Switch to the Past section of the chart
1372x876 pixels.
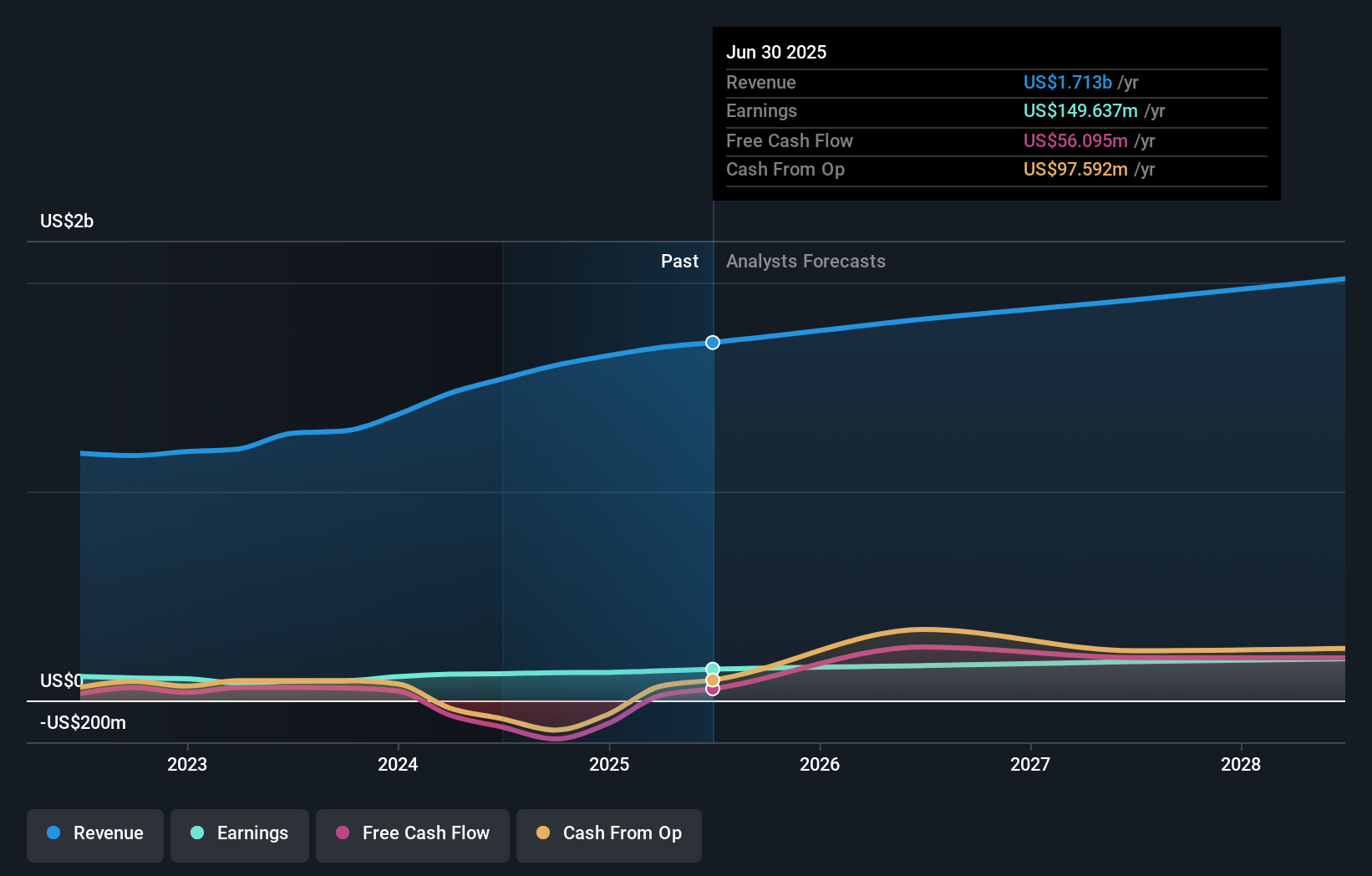tap(679, 261)
